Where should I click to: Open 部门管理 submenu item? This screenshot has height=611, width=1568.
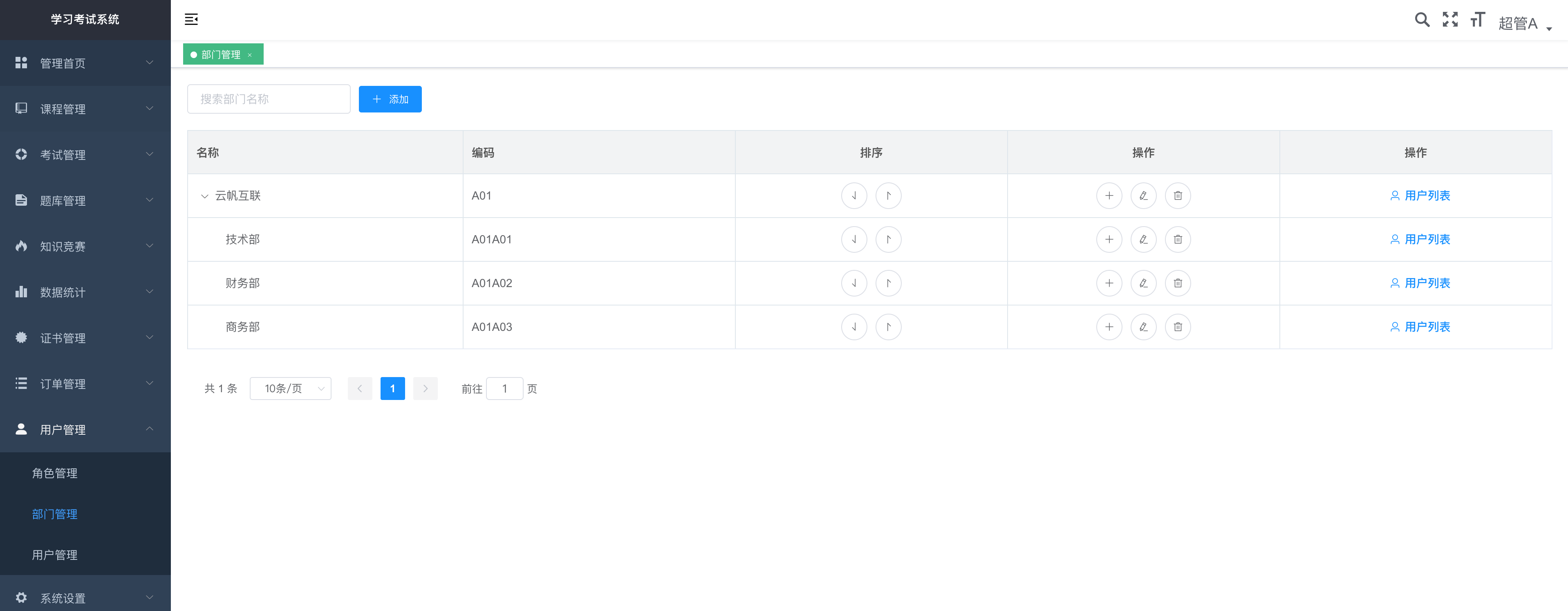click(x=85, y=514)
